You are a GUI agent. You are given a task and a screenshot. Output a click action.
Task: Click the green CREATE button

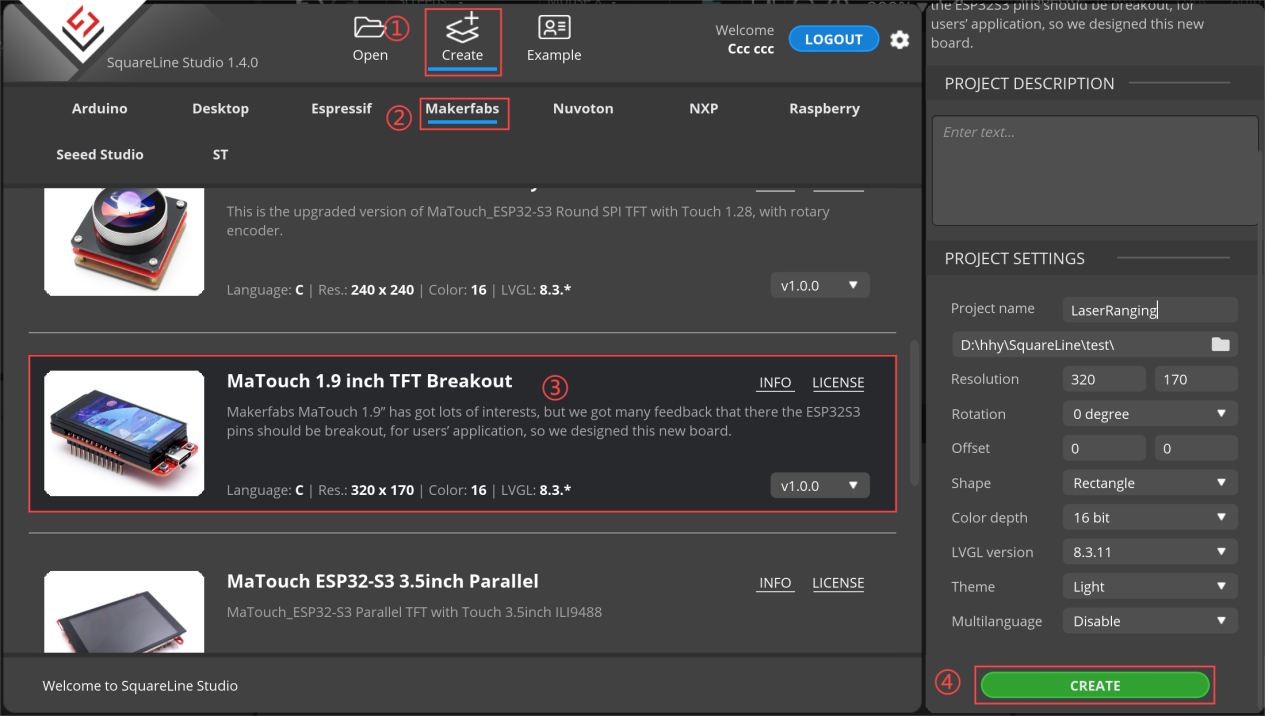tap(1095, 685)
